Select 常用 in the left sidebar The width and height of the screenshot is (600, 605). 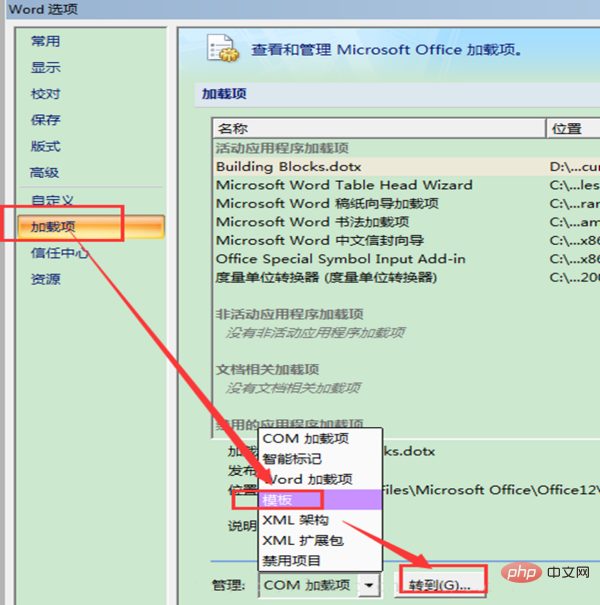(x=46, y=41)
